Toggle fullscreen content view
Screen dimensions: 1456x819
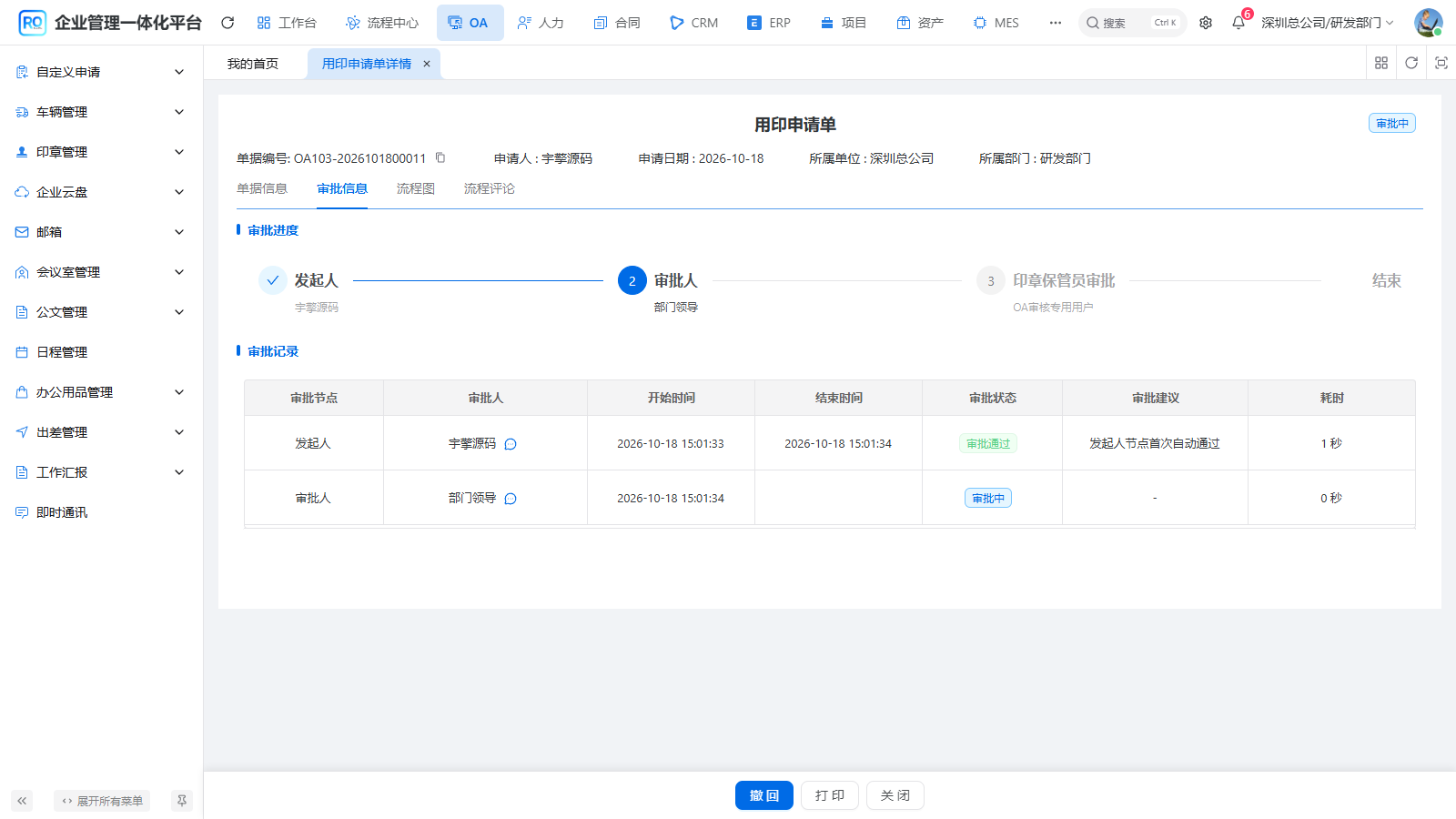coord(1441,63)
